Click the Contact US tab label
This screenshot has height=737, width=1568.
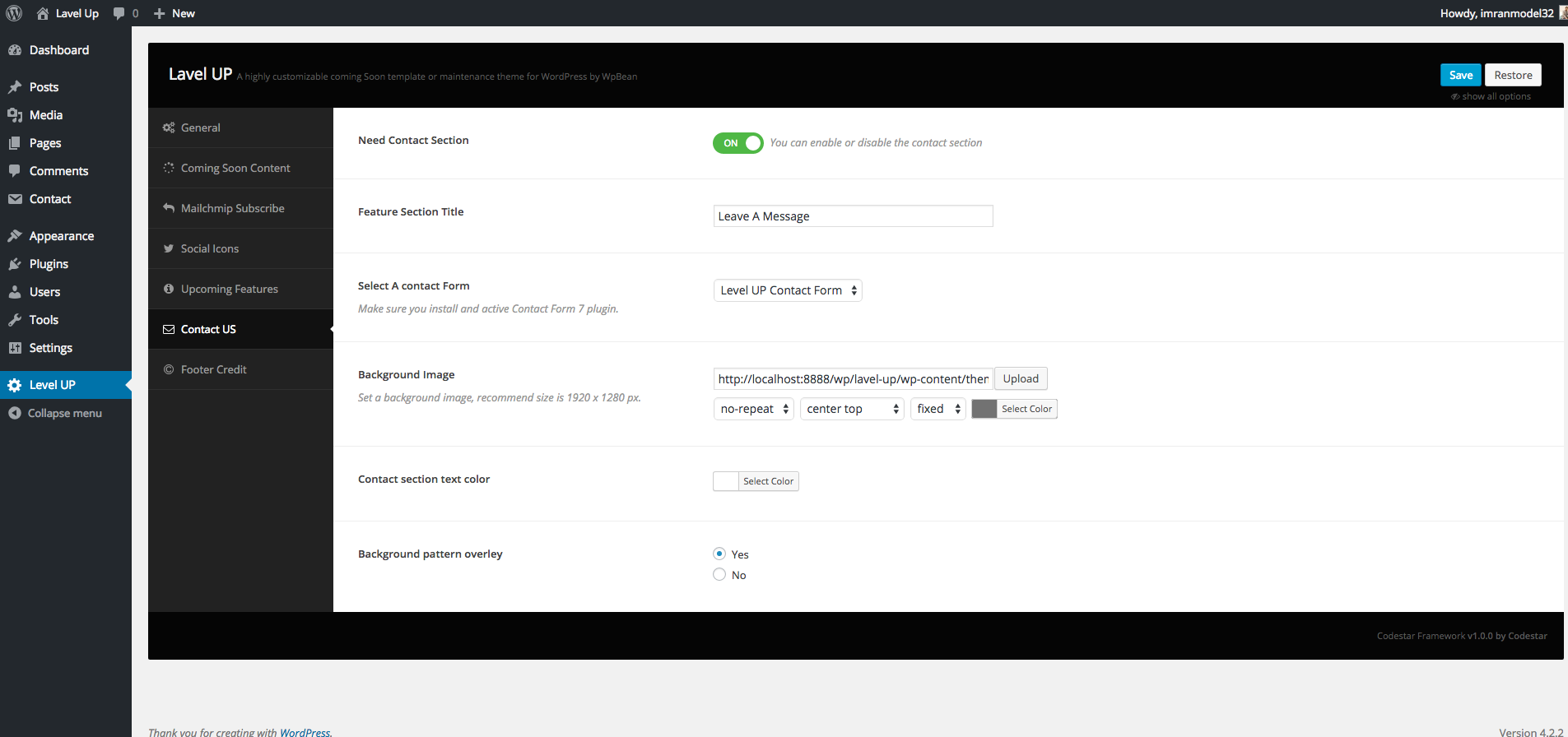pos(208,329)
